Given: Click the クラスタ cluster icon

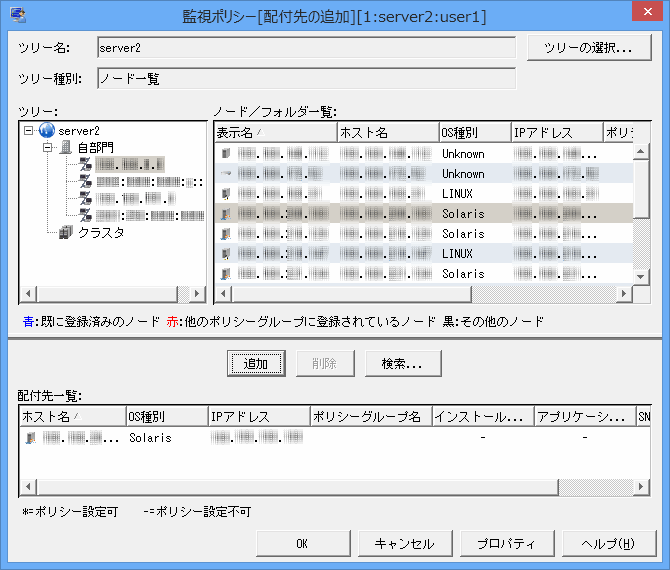Looking at the screenshot, I should point(66,233).
